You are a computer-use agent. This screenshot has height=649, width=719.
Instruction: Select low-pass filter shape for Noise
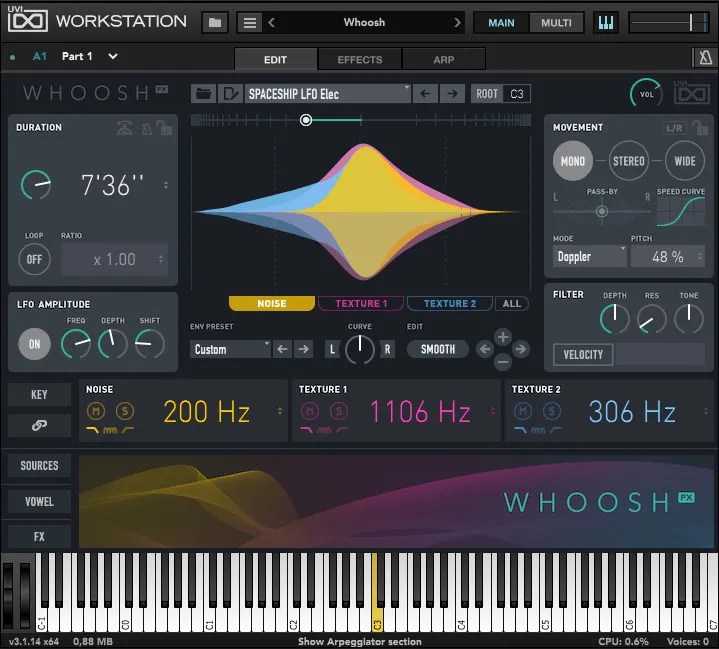click(x=93, y=430)
